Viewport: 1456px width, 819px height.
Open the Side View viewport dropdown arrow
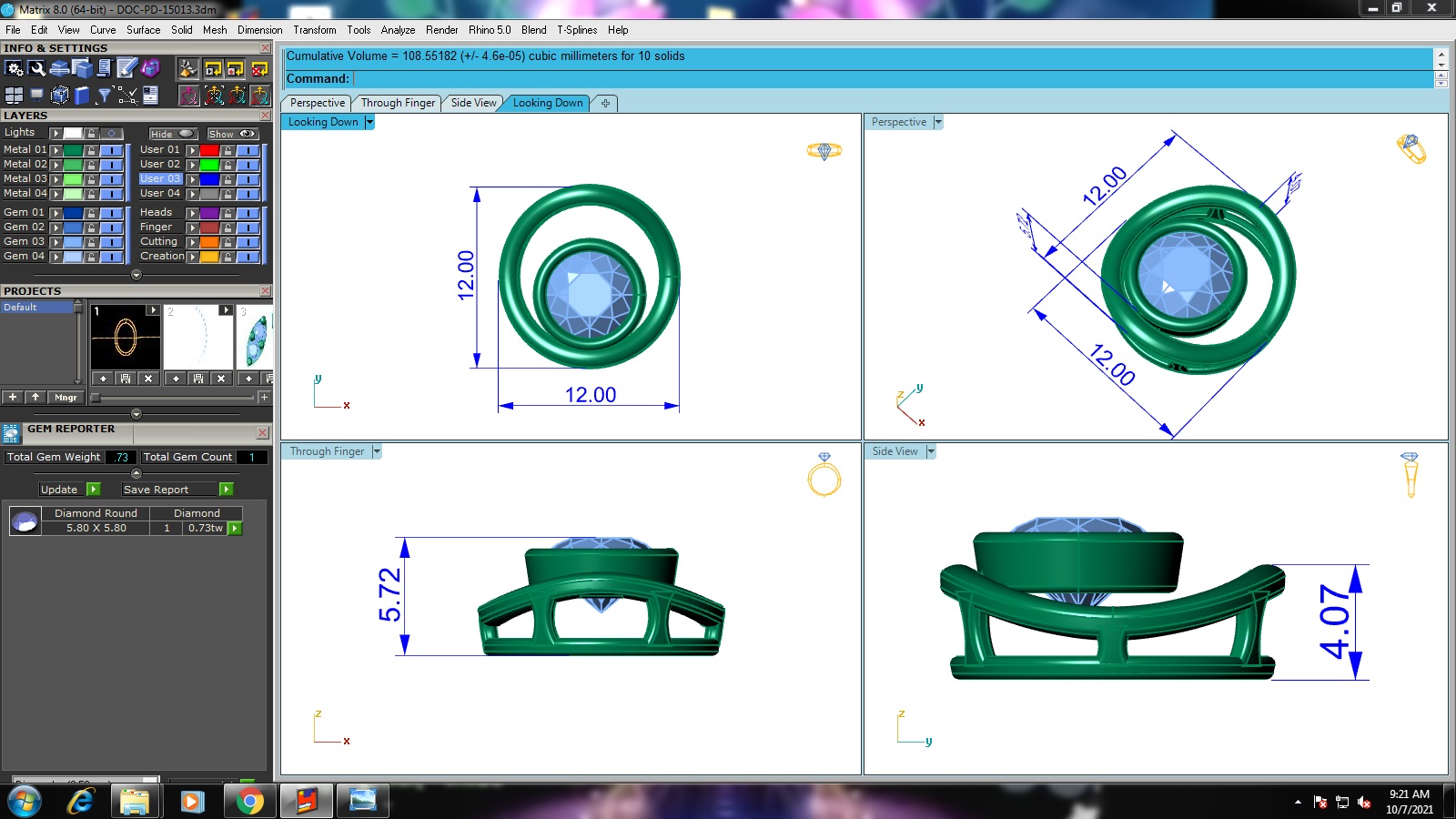(931, 451)
